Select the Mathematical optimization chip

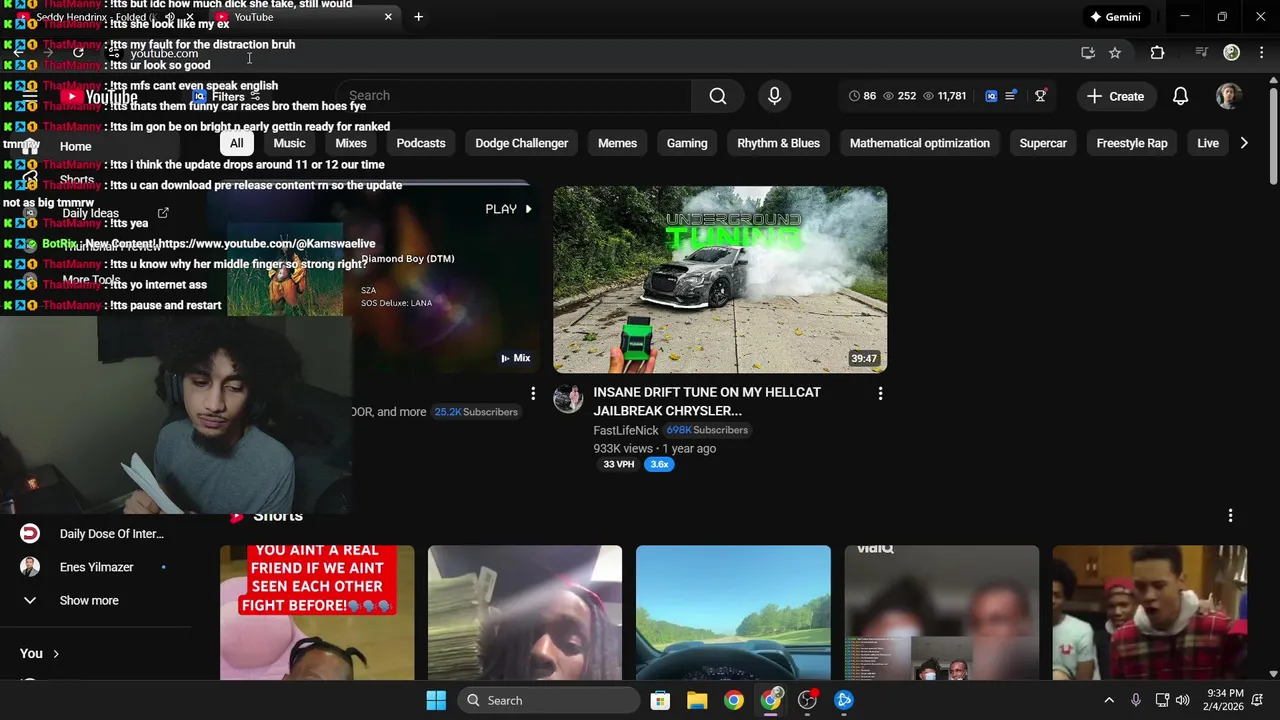pos(920,143)
